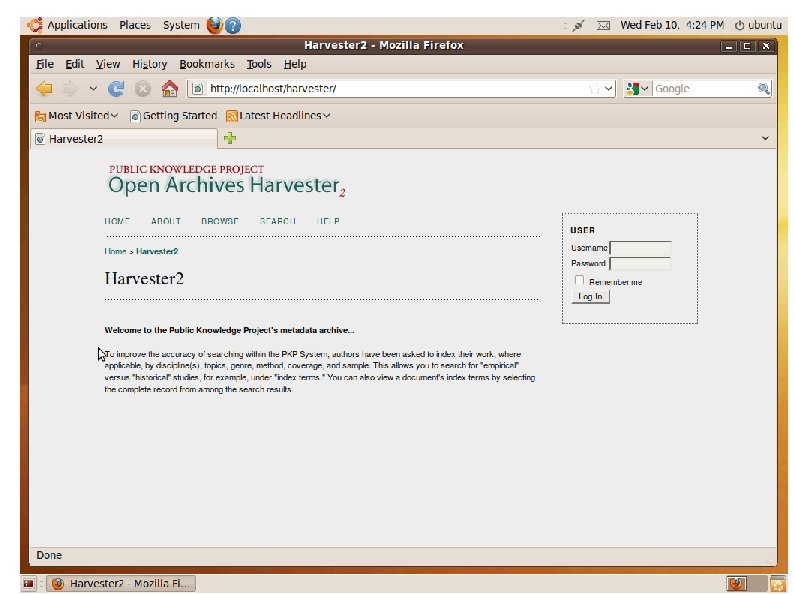This screenshot has width=794, height=595.
Task: Click the page icon beside the URL
Action: point(197,89)
